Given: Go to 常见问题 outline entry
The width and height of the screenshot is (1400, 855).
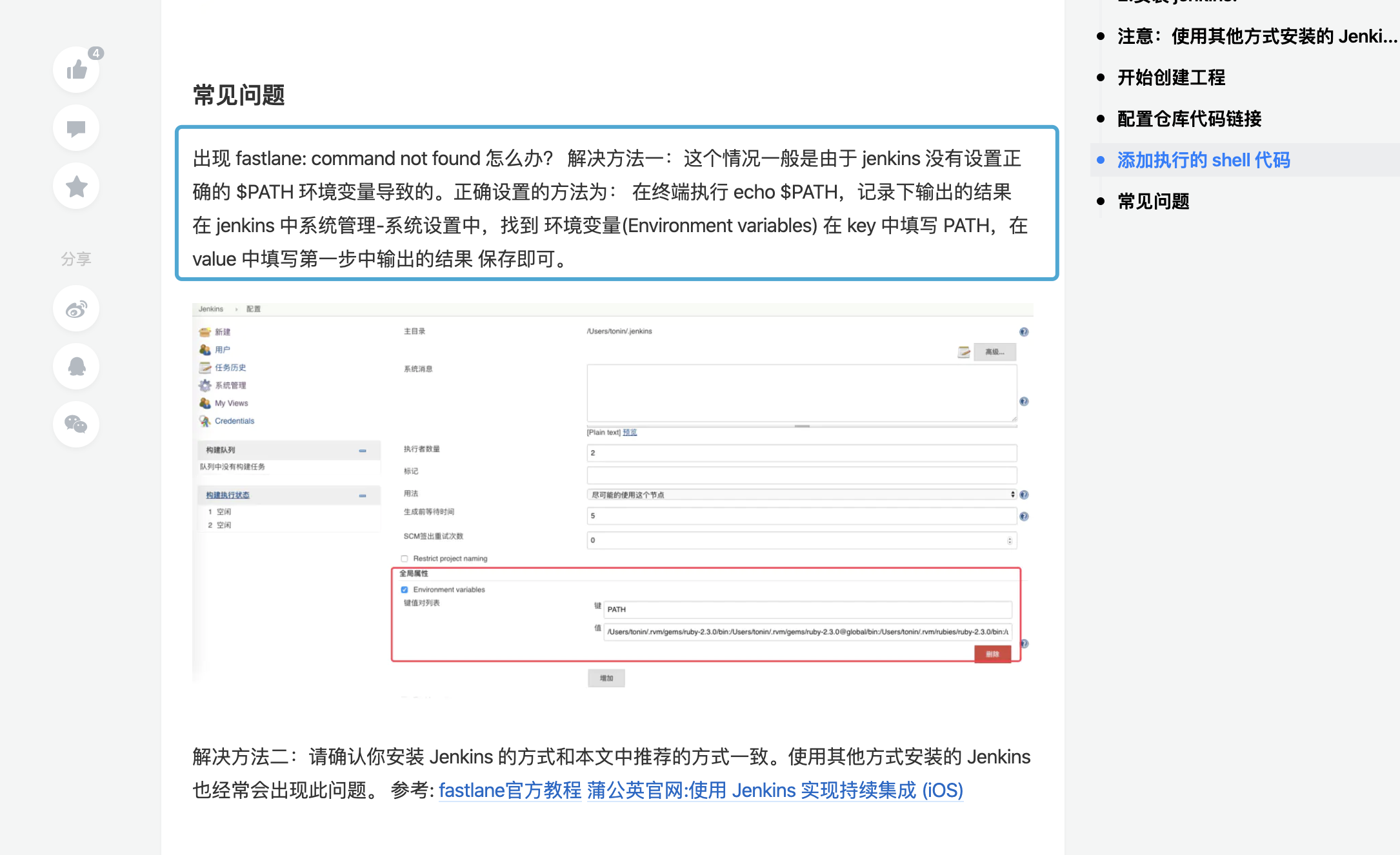Looking at the screenshot, I should pyautogui.click(x=1153, y=201).
